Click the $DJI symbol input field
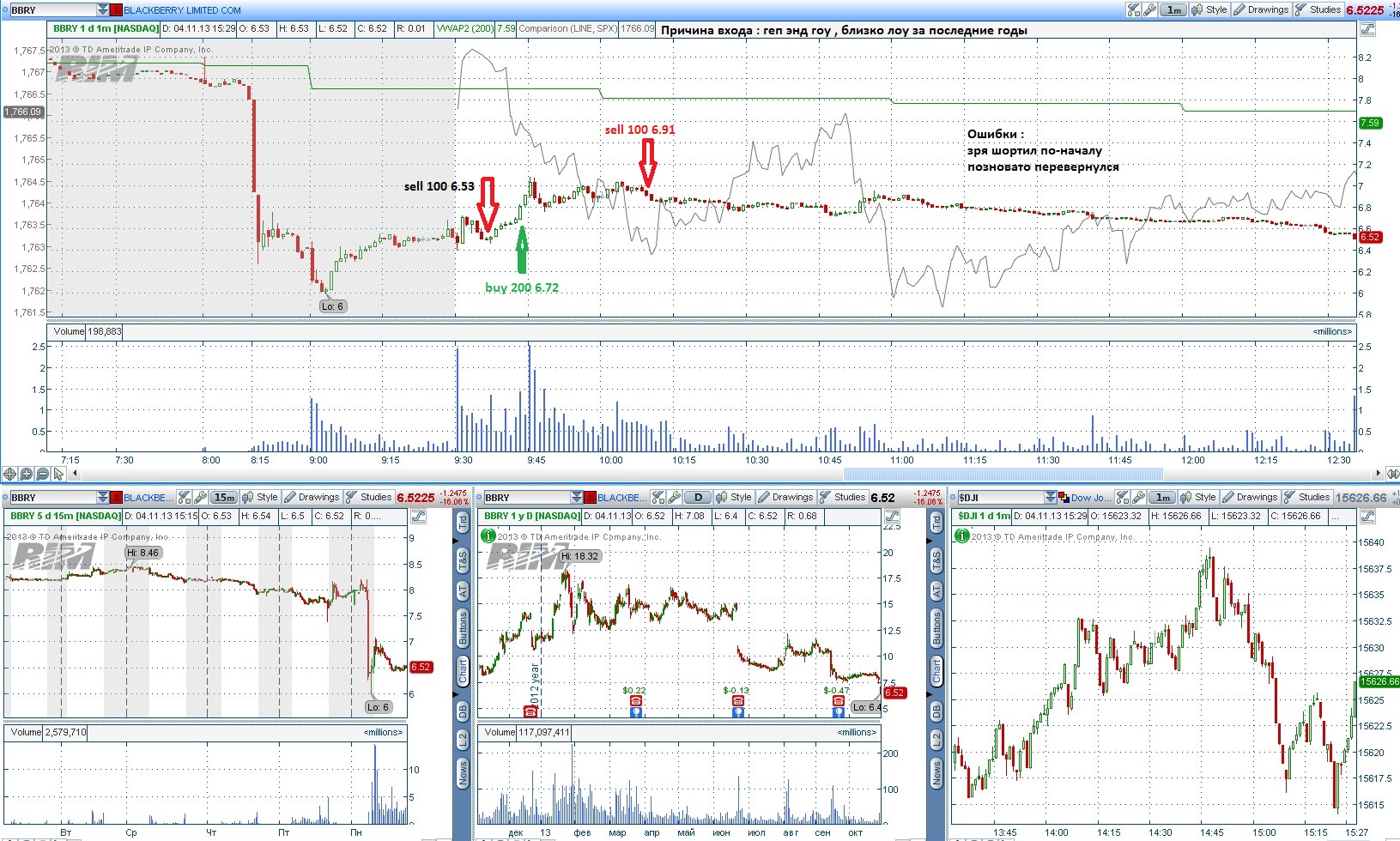1400x841 pixels. [x=1001, y=498]
